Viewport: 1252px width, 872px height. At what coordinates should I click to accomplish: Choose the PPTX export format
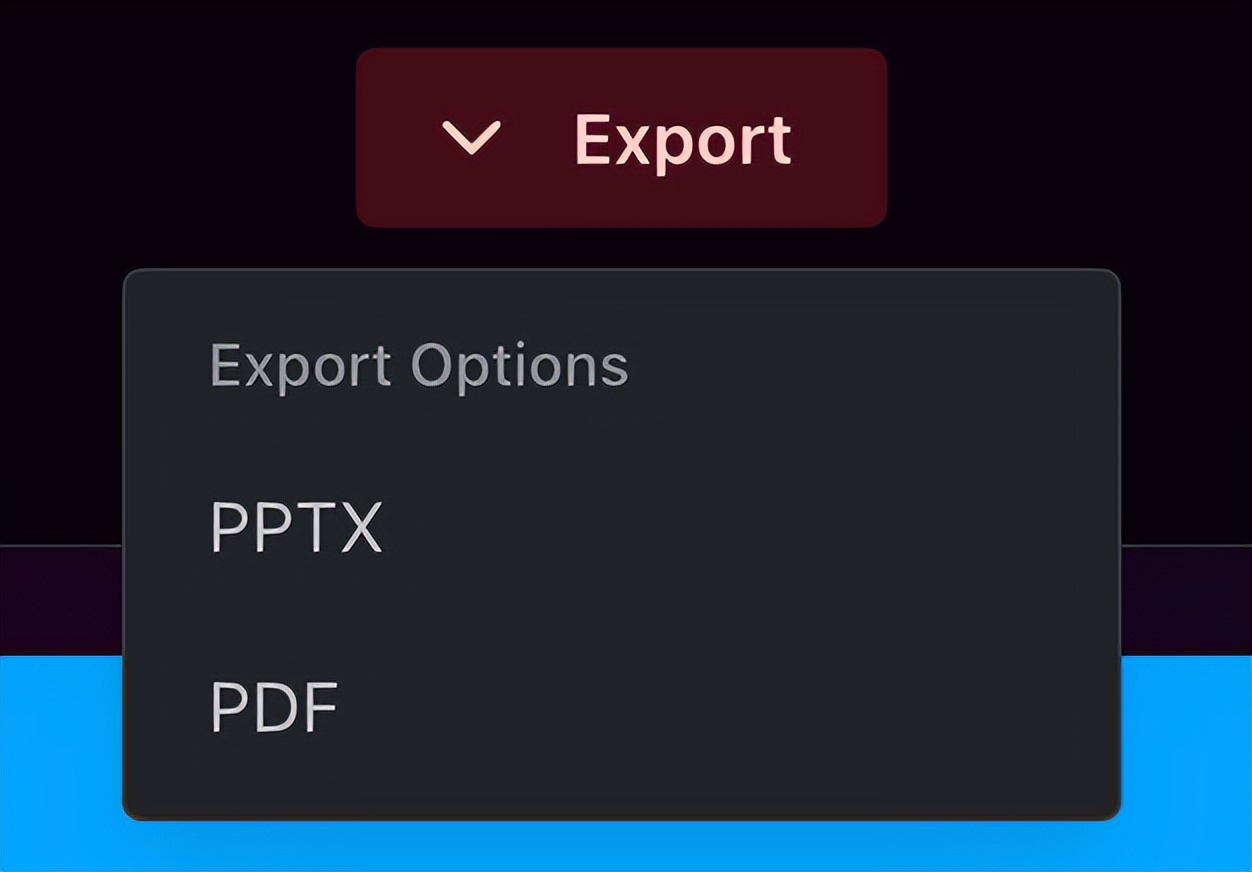[621, 527]
